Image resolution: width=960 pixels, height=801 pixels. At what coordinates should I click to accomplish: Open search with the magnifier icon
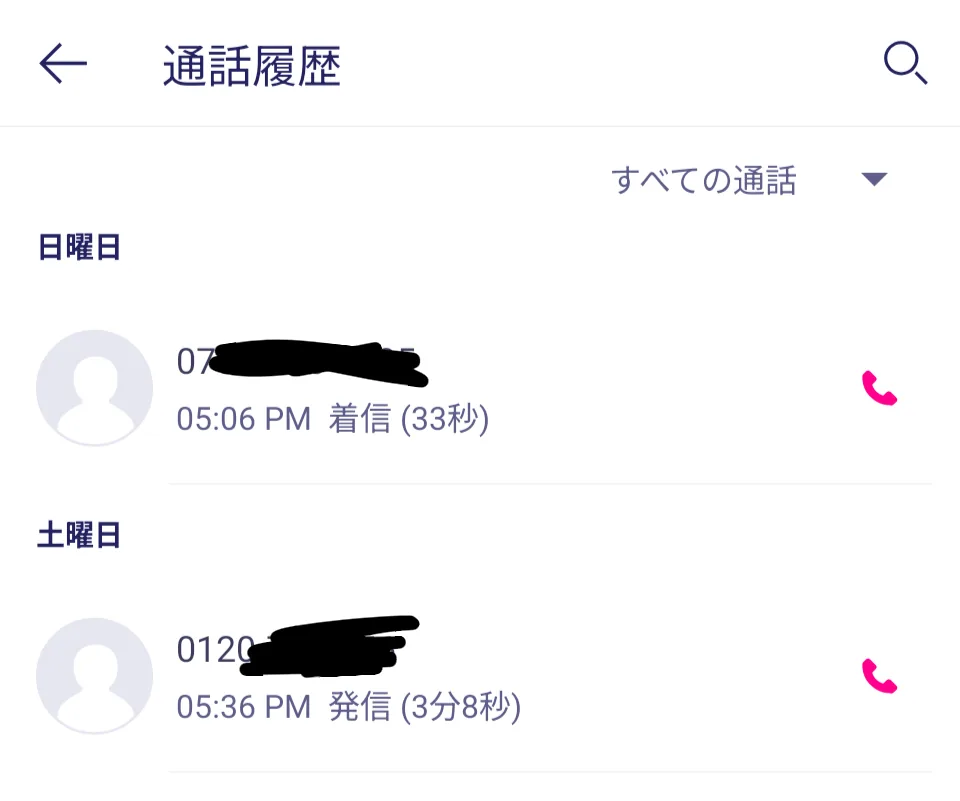coord(906,62)
